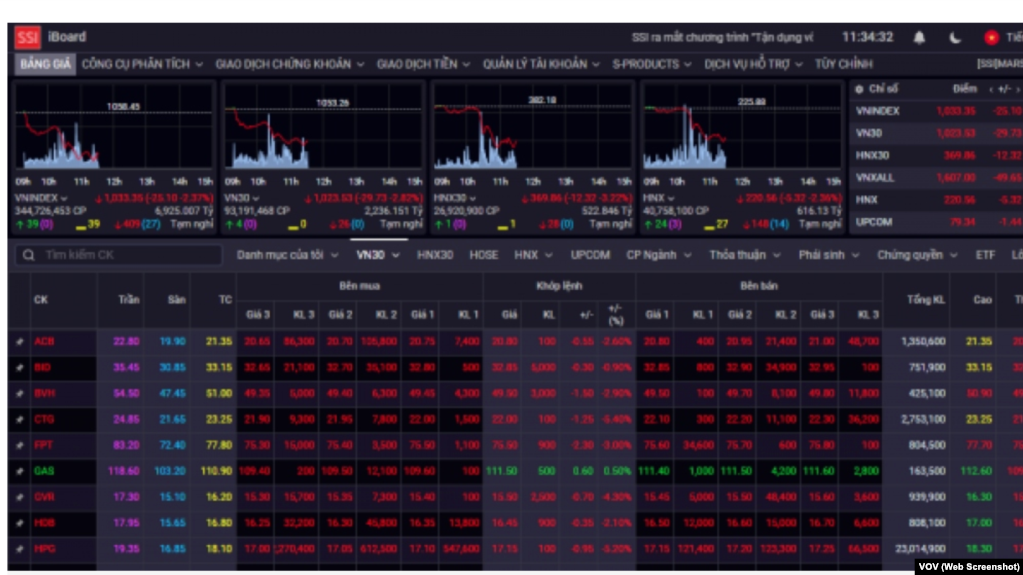1023x575 pixels.
Task: Focus the Tìm kiếm CK search field
Action: coord(119,255)
